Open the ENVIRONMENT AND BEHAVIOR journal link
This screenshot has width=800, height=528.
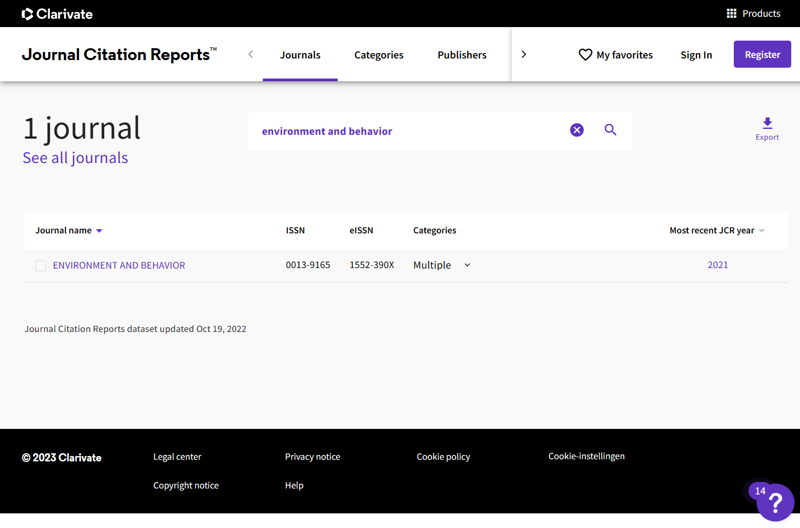point(119,265)
